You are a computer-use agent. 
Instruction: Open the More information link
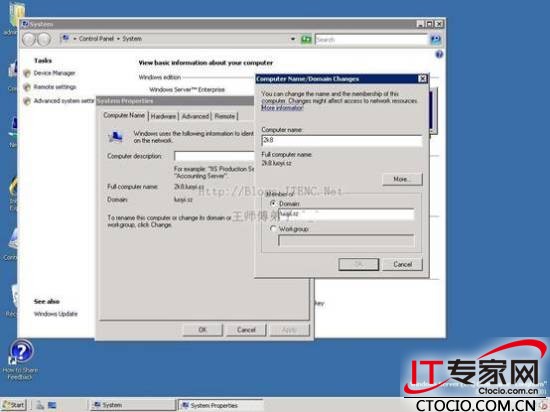[282, 108]
